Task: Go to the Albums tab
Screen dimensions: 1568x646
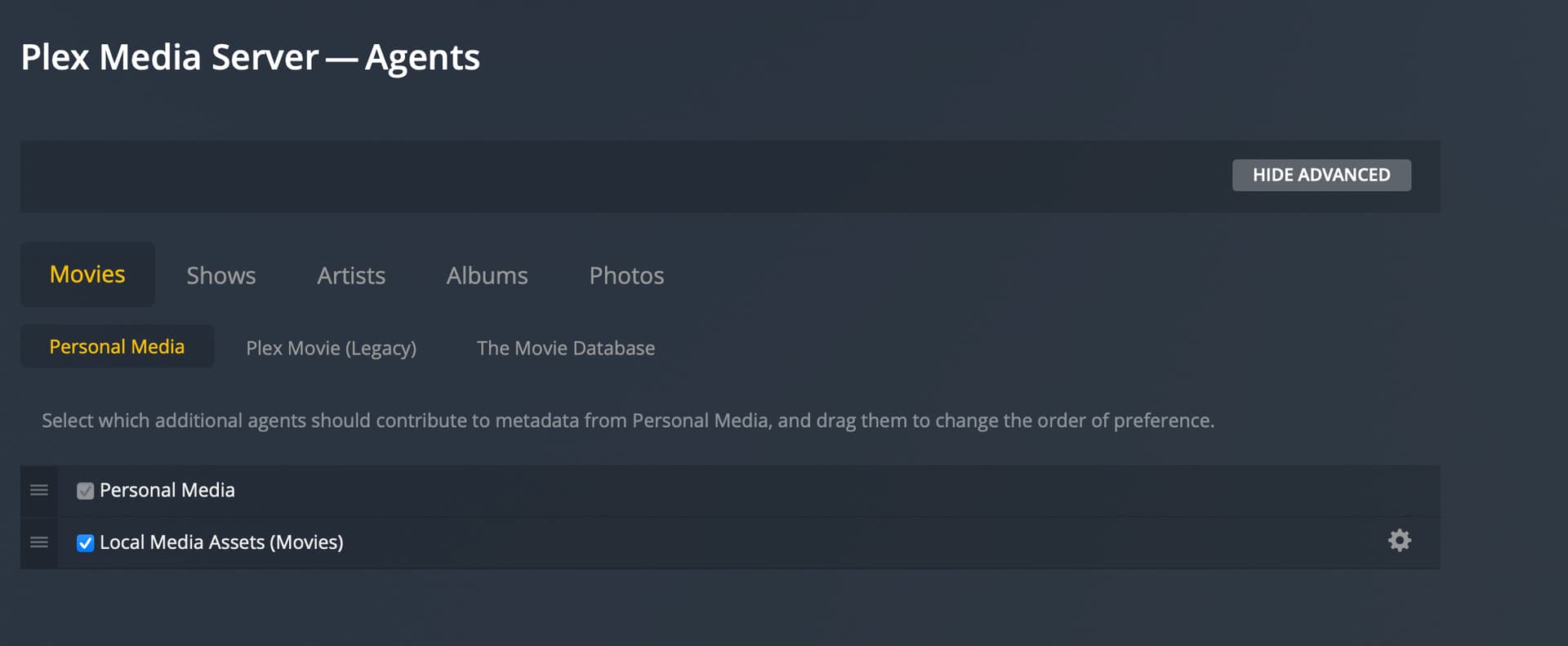Action: (487, 276)
